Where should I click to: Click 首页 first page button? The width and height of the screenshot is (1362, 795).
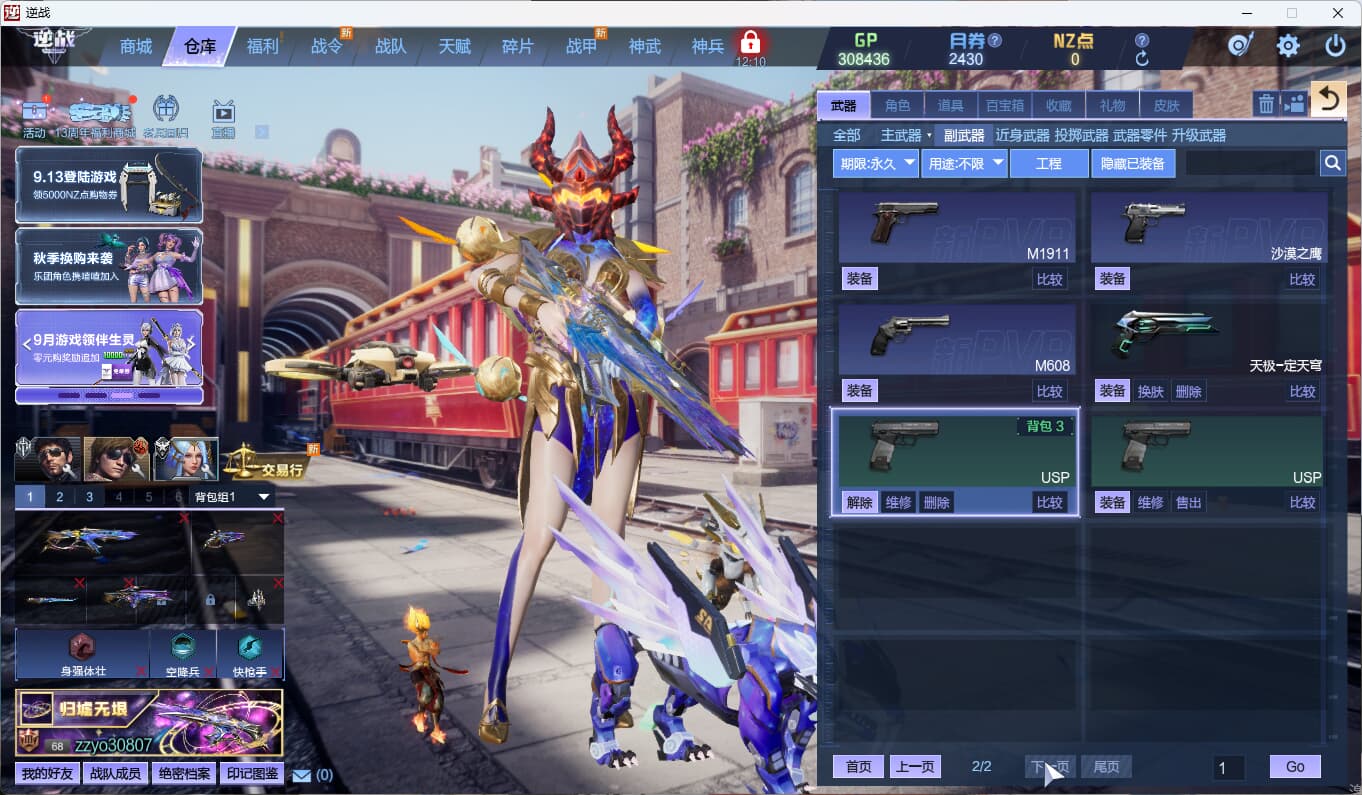(859, 767)
